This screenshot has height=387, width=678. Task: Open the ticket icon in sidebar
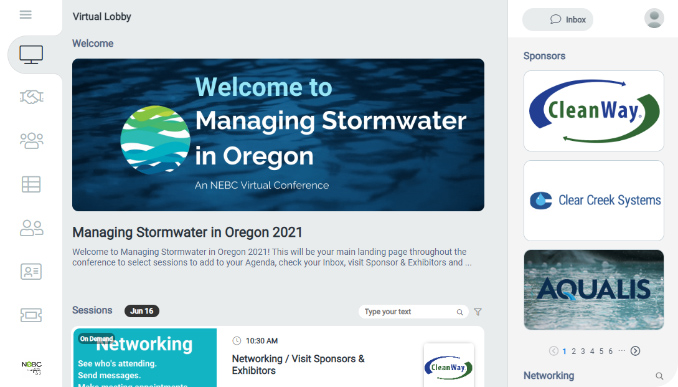(31, 315)
